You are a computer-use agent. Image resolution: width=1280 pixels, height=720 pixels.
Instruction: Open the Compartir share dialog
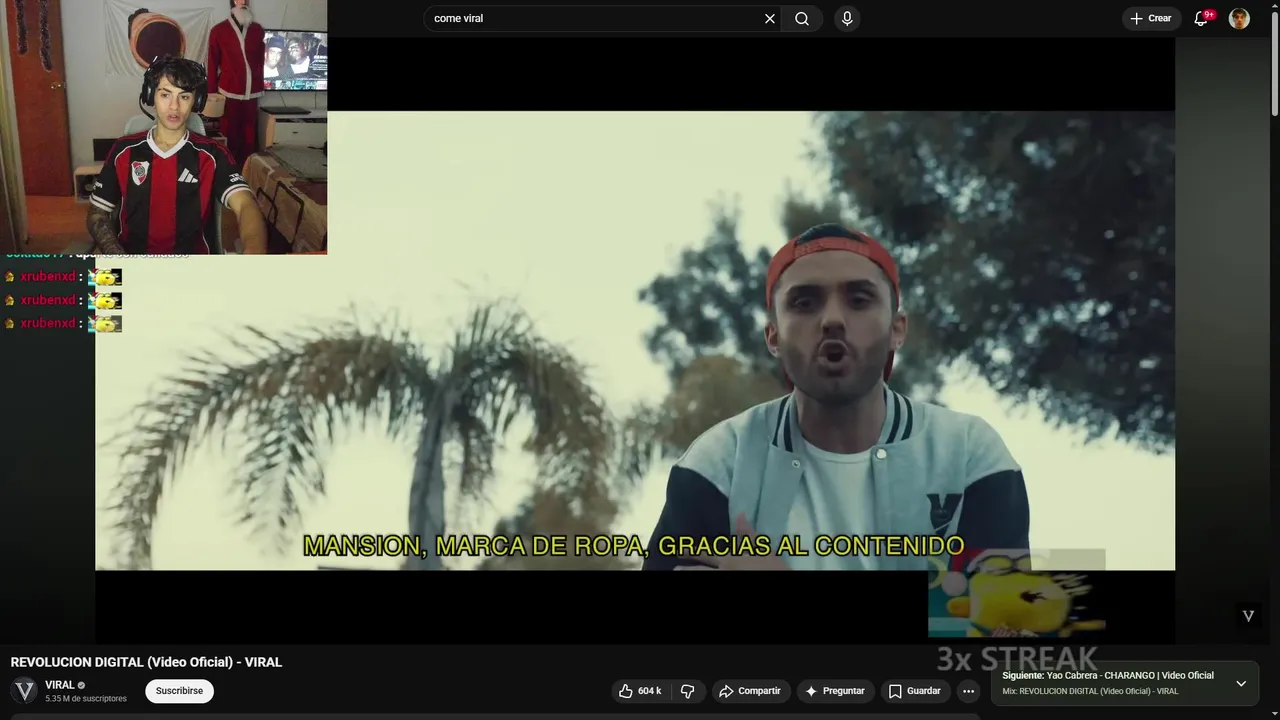[750, 691]
